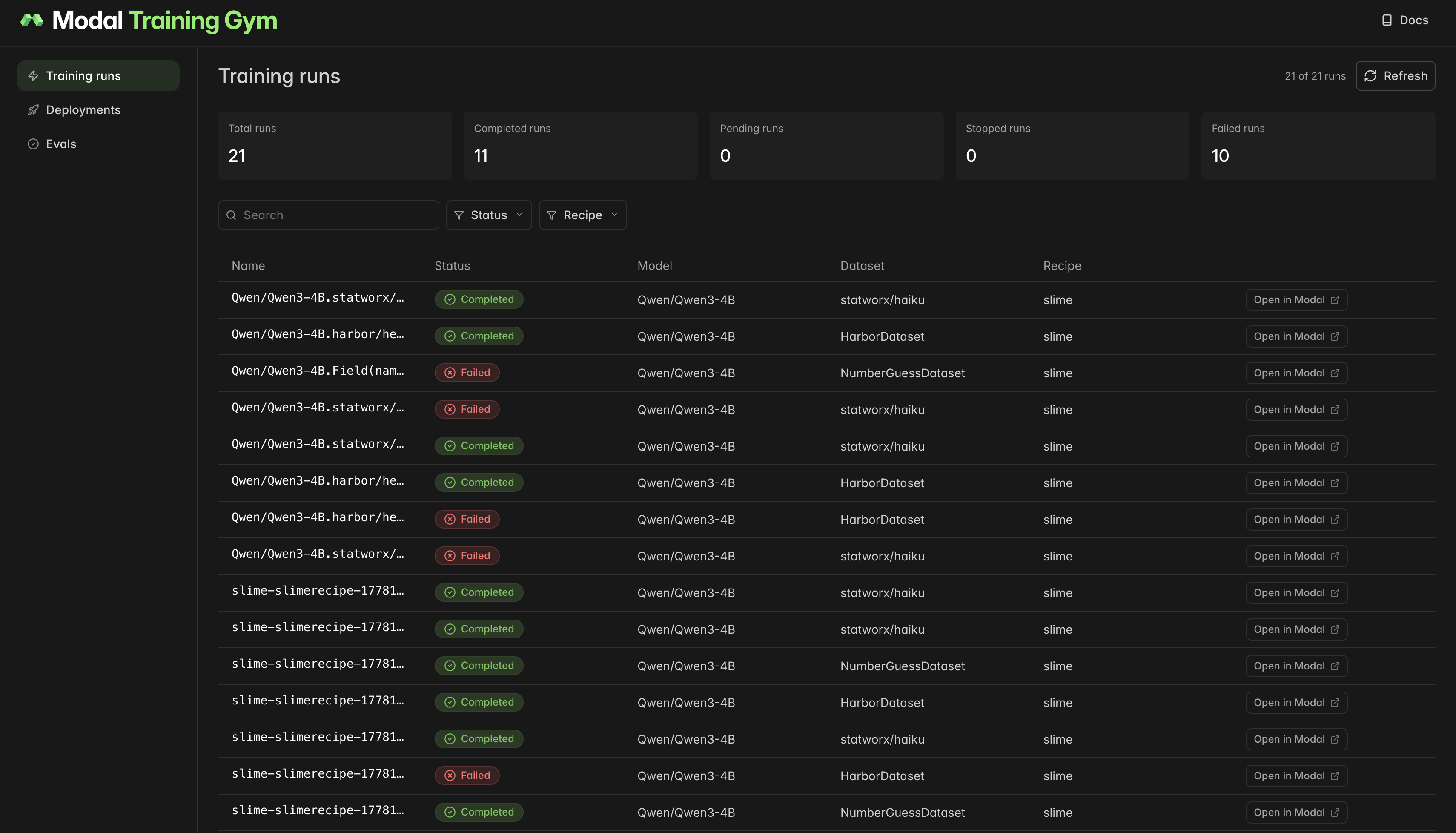The height and width of the screenshot is (833, 1456).
Task: Click the Total runs card
Action: click(x=335, y=145)
